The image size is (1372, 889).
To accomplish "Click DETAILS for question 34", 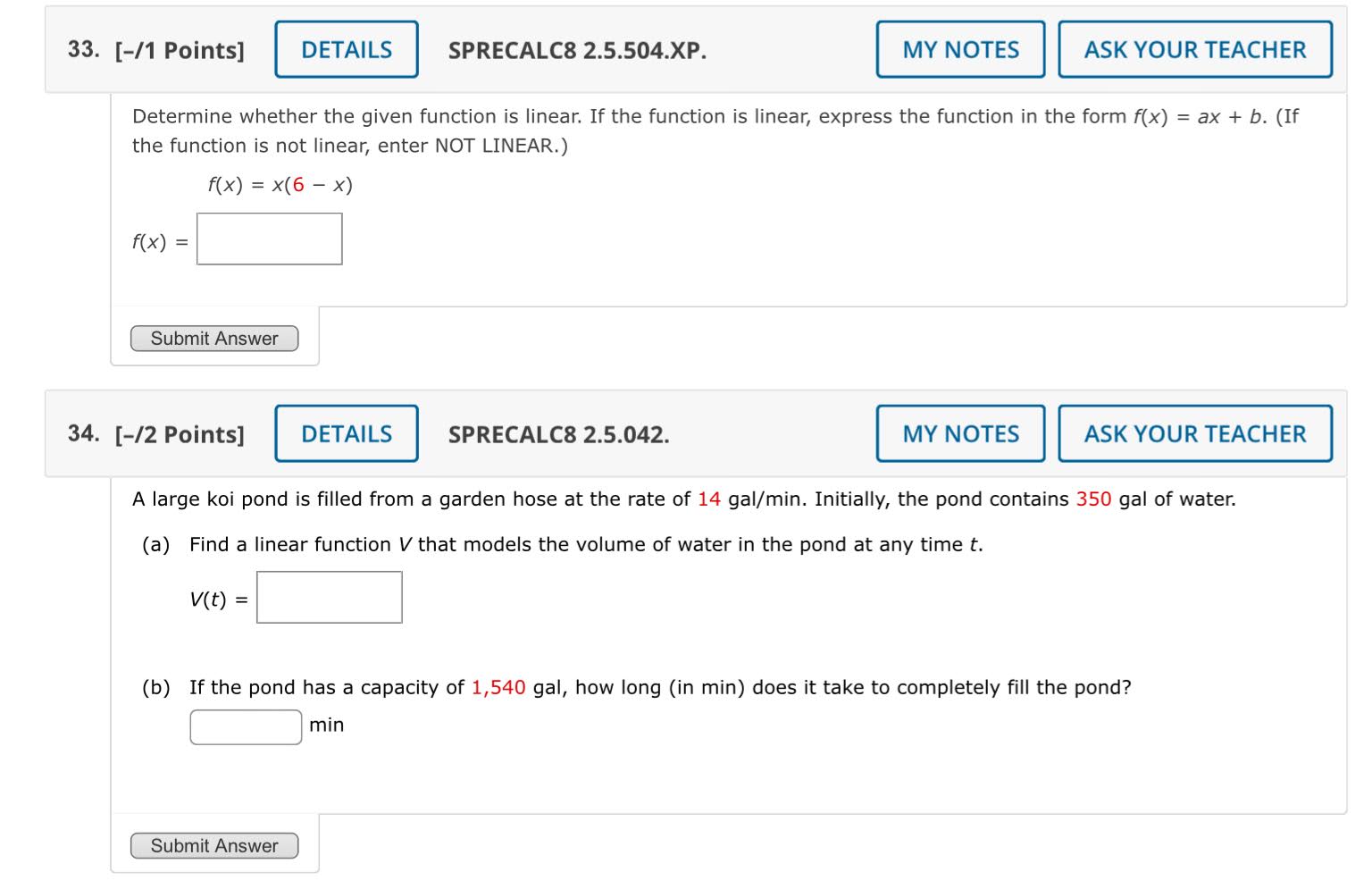I will pos(346,433).
